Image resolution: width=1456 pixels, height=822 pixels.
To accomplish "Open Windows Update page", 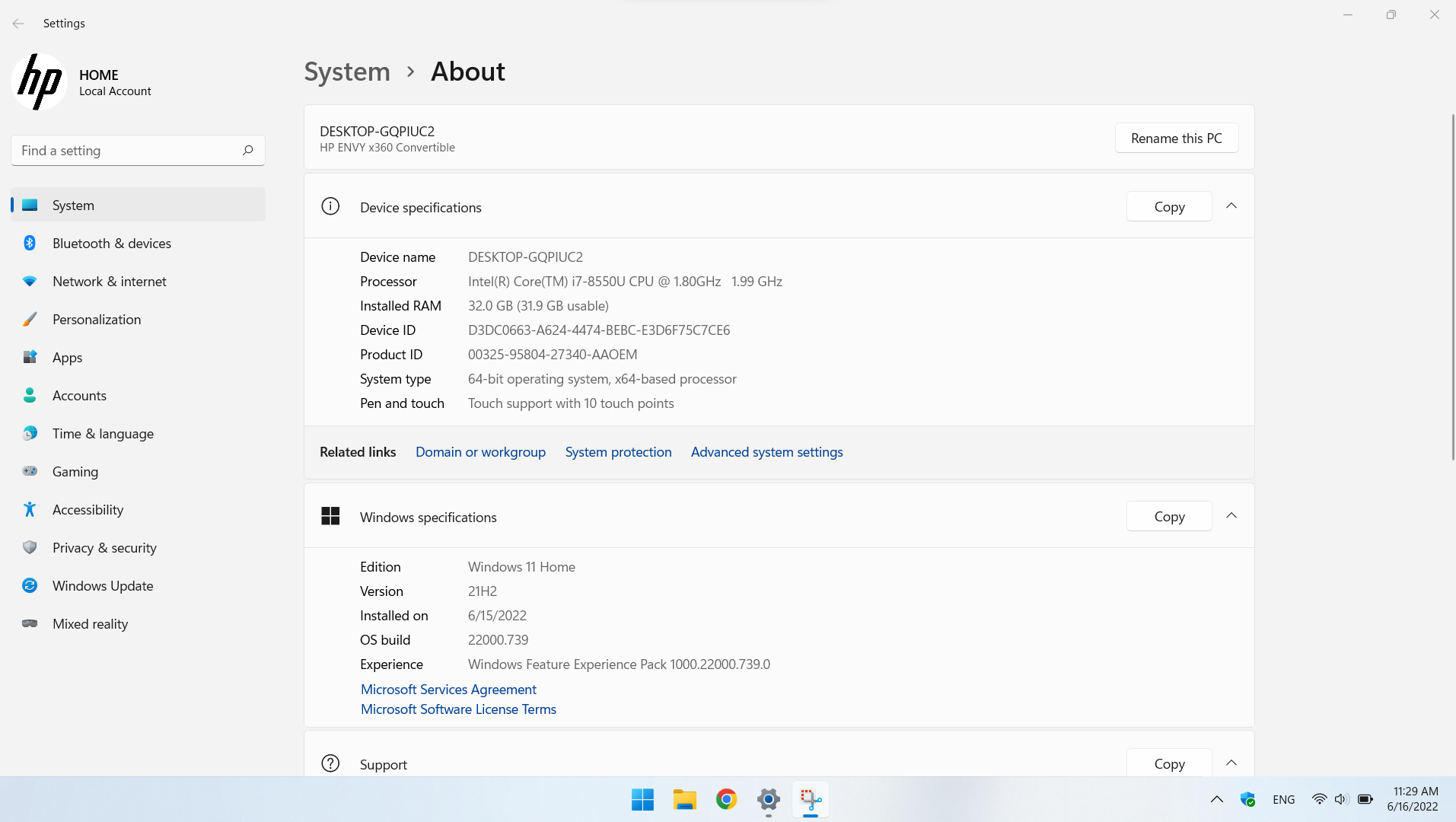I will pyautogui.click(x=139, y=585).
